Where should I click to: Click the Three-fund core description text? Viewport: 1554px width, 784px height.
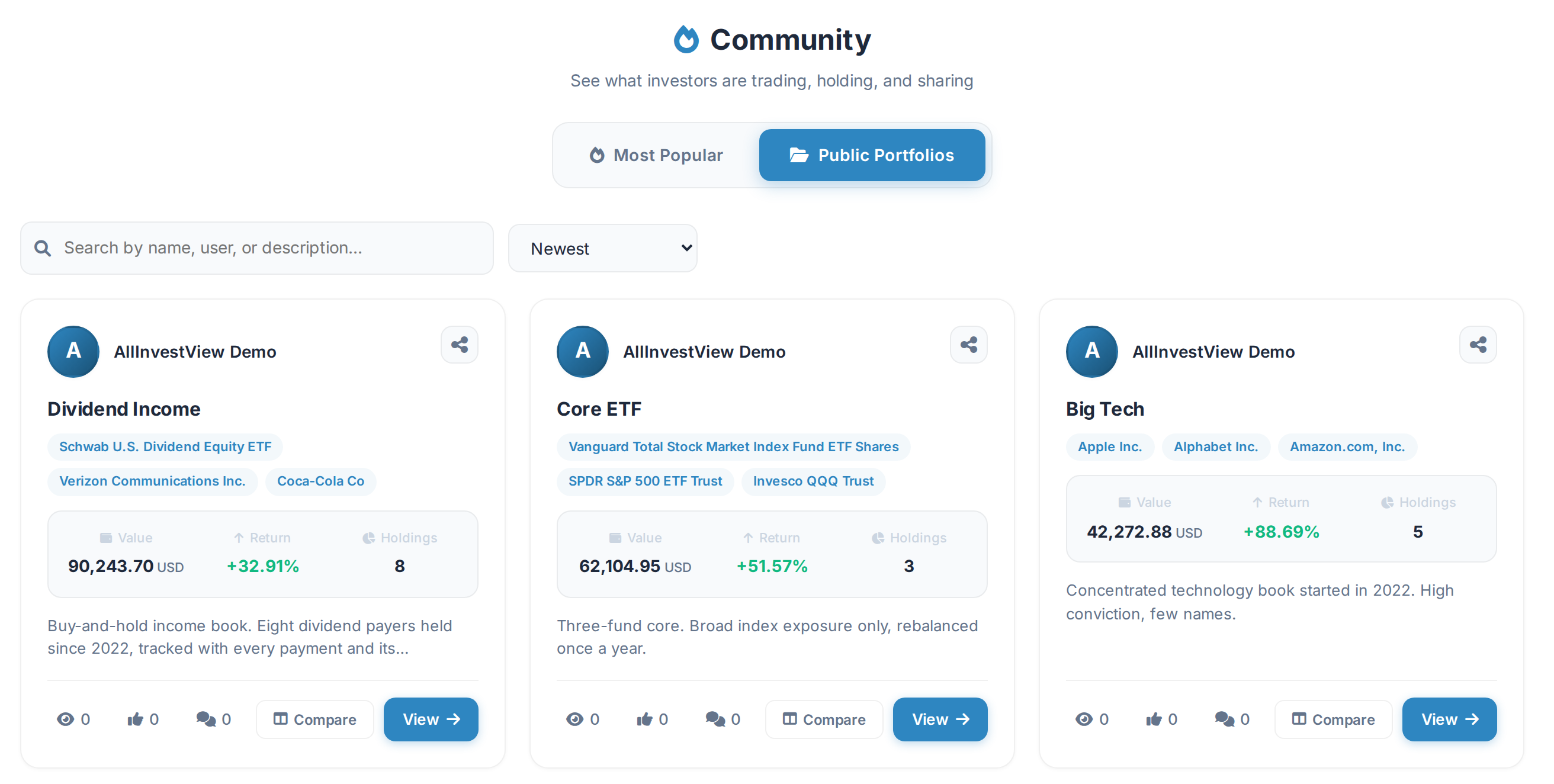click(767, 637)
